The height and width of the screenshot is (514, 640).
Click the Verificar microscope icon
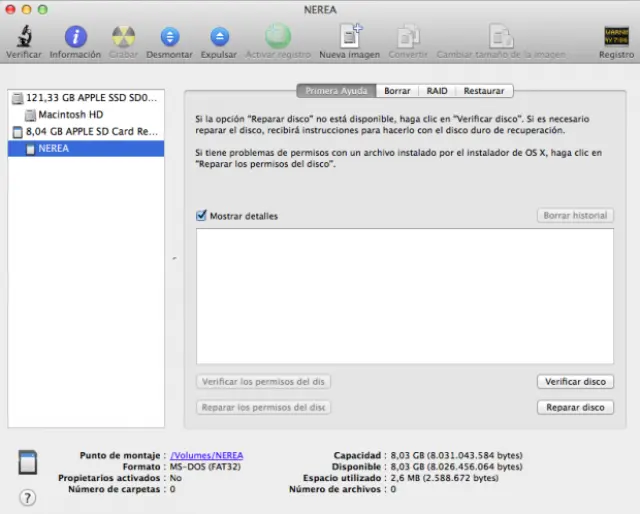[x=23, y=37]
